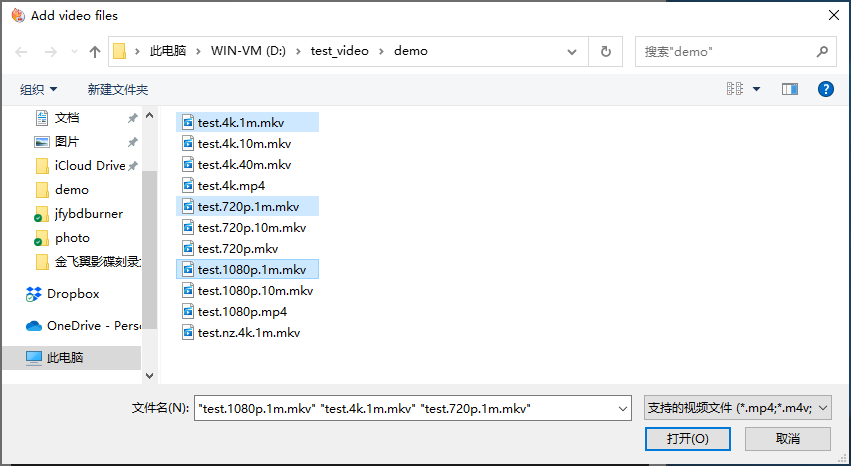Click the search magnifier icon

[822, 51]
